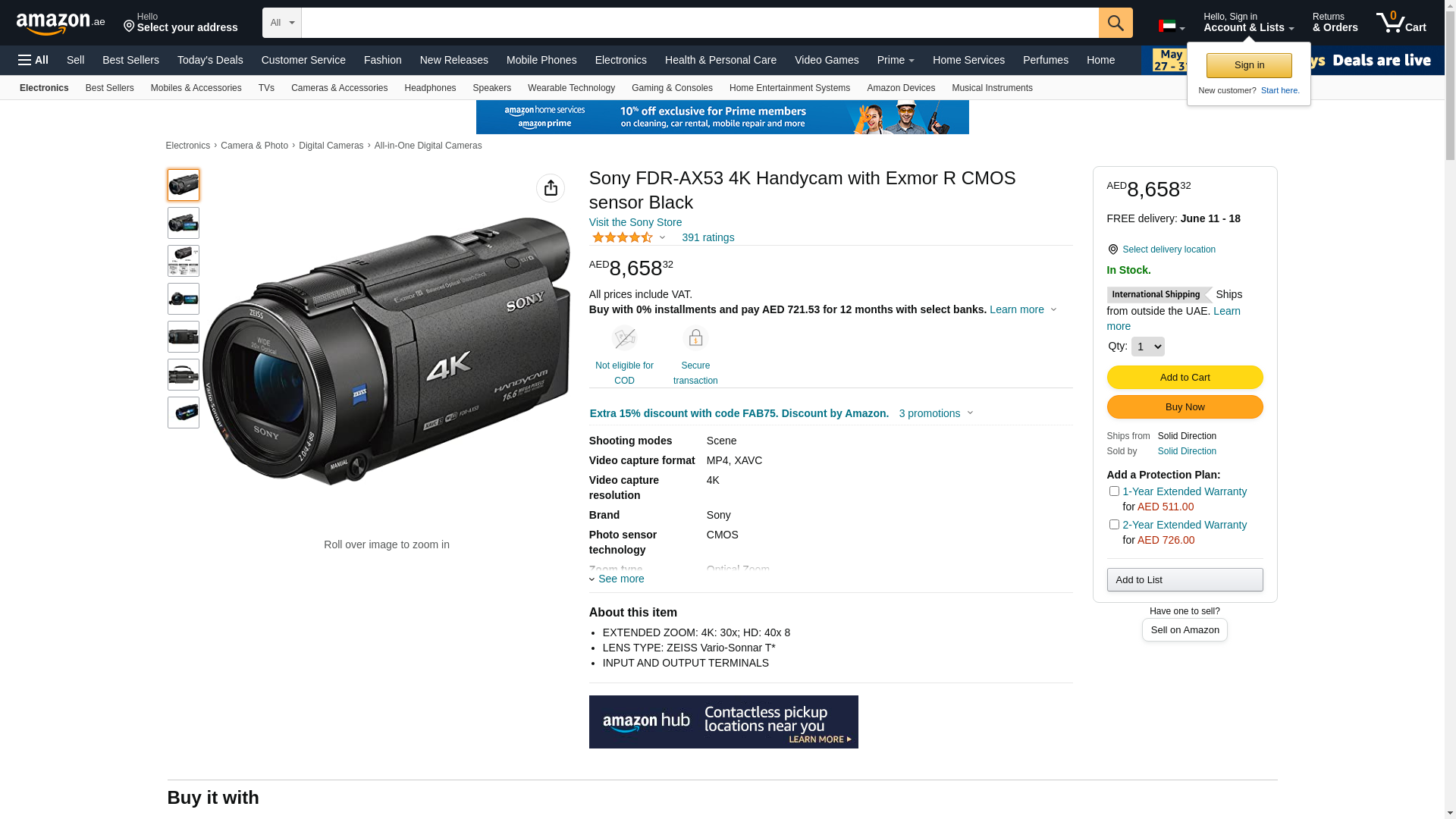Expand the 3 promotions dropdown

pos(936,414)
